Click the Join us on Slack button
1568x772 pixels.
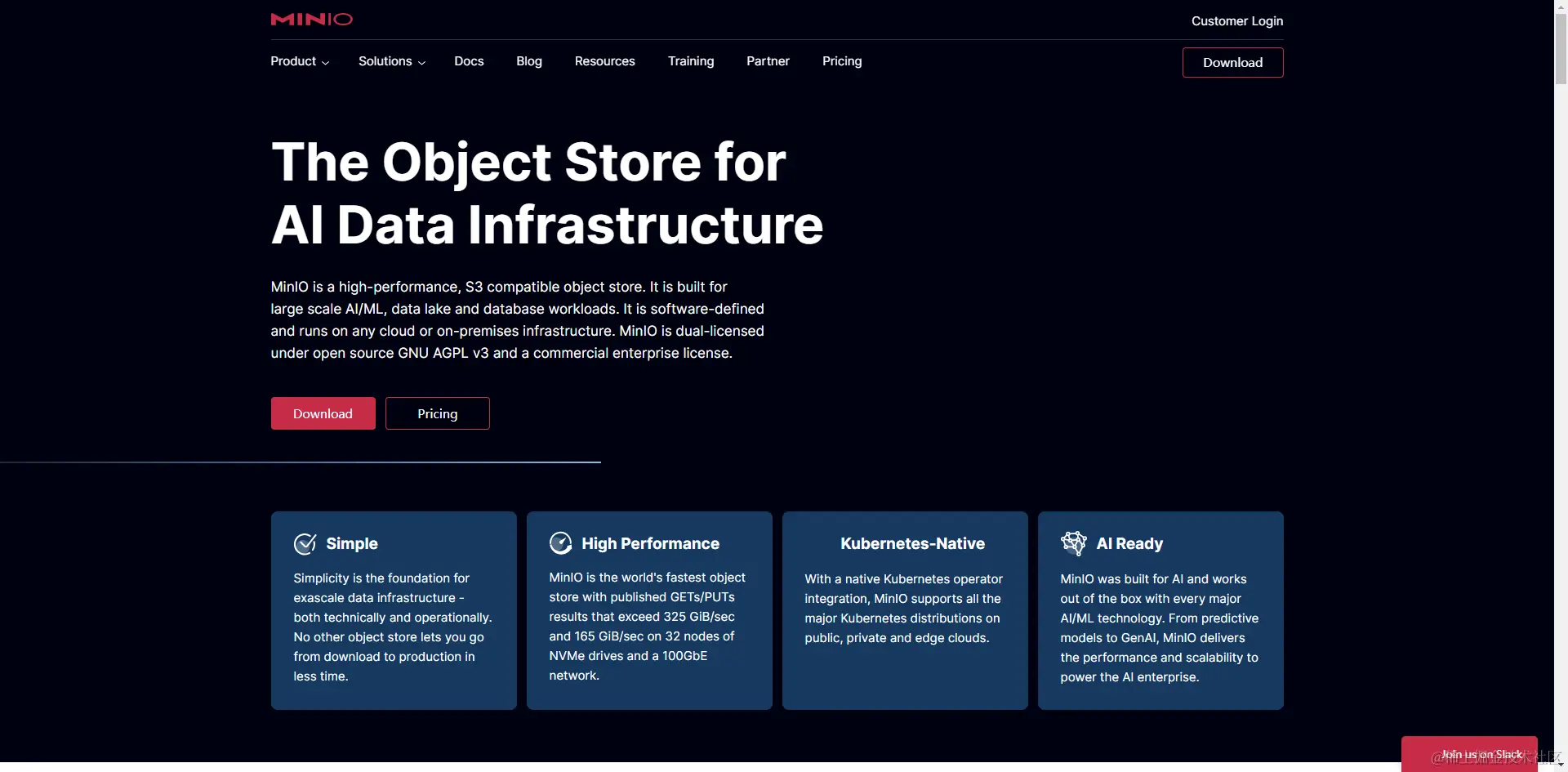click(1469, 754)
